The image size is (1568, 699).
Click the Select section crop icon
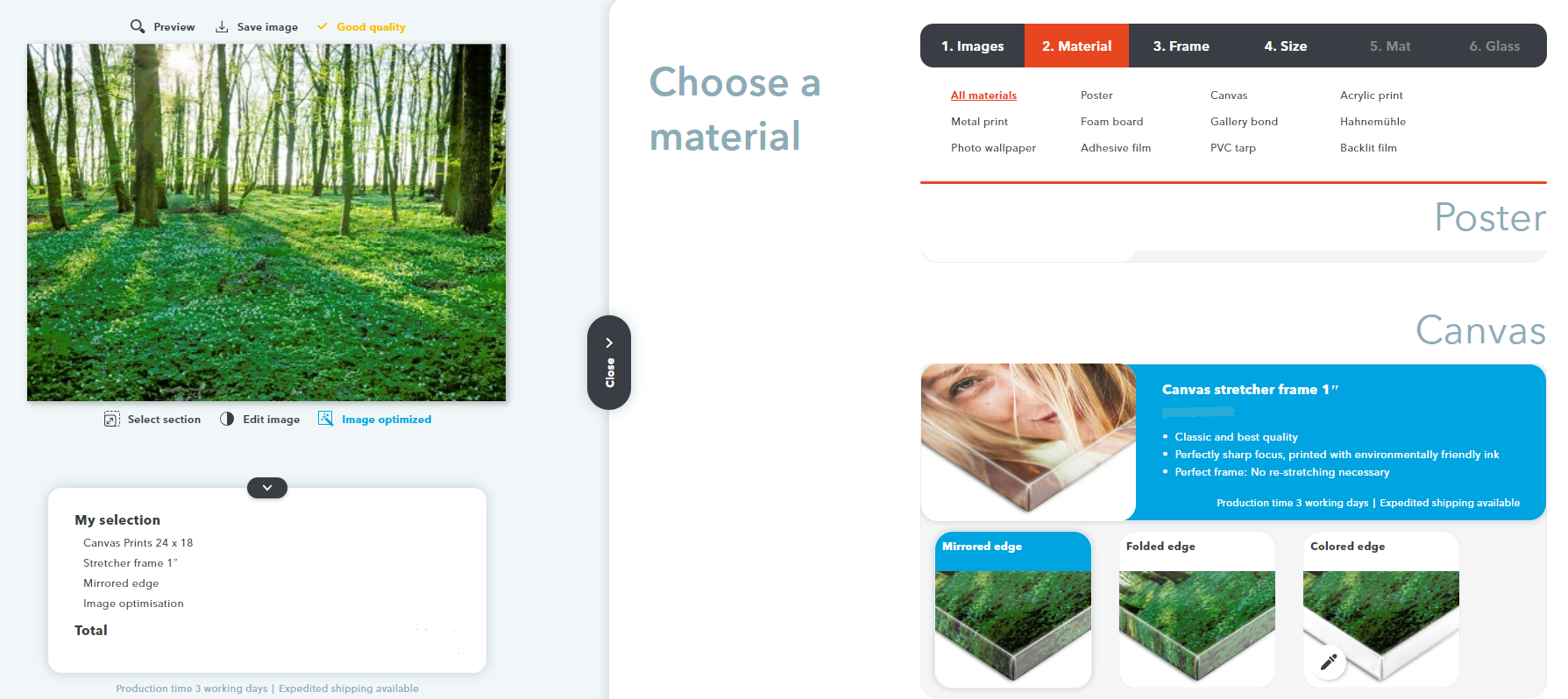click(112, 419)
